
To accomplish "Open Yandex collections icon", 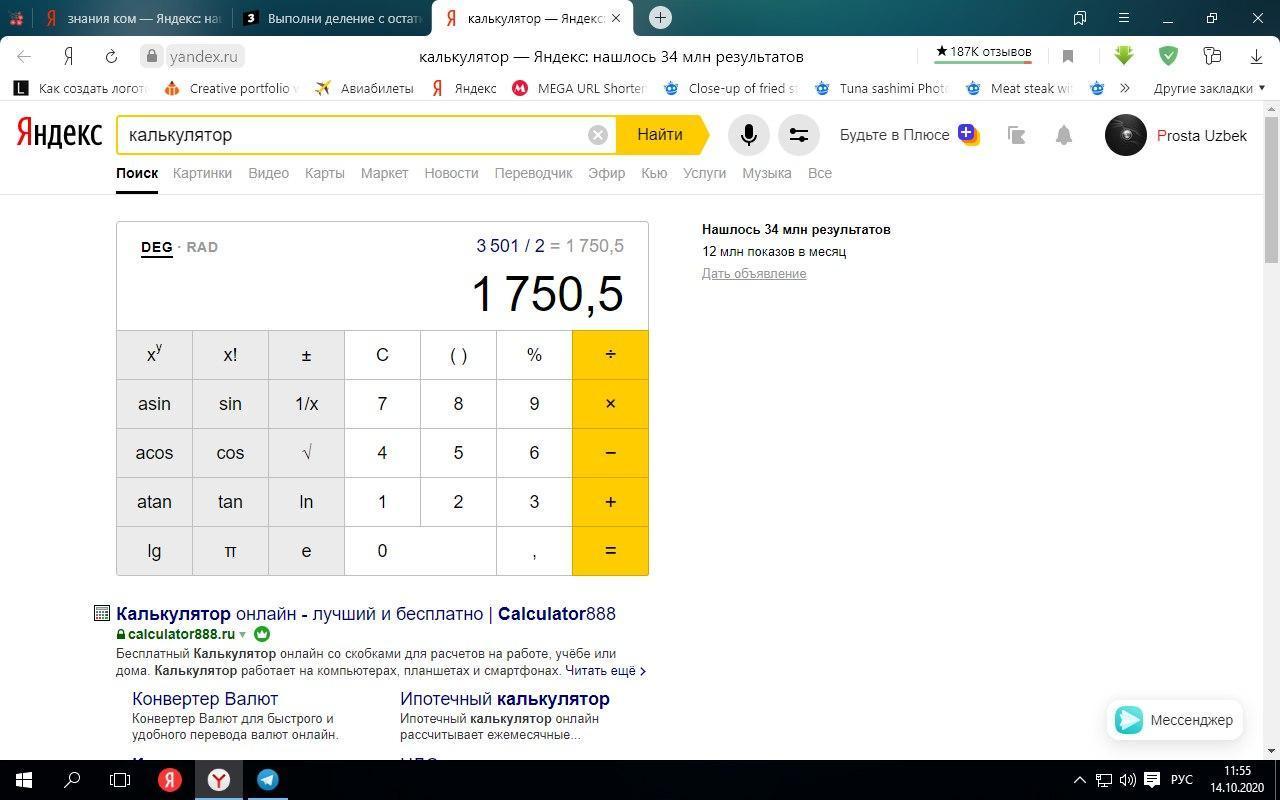I will pyautogui.click(x=1016, y=135).
